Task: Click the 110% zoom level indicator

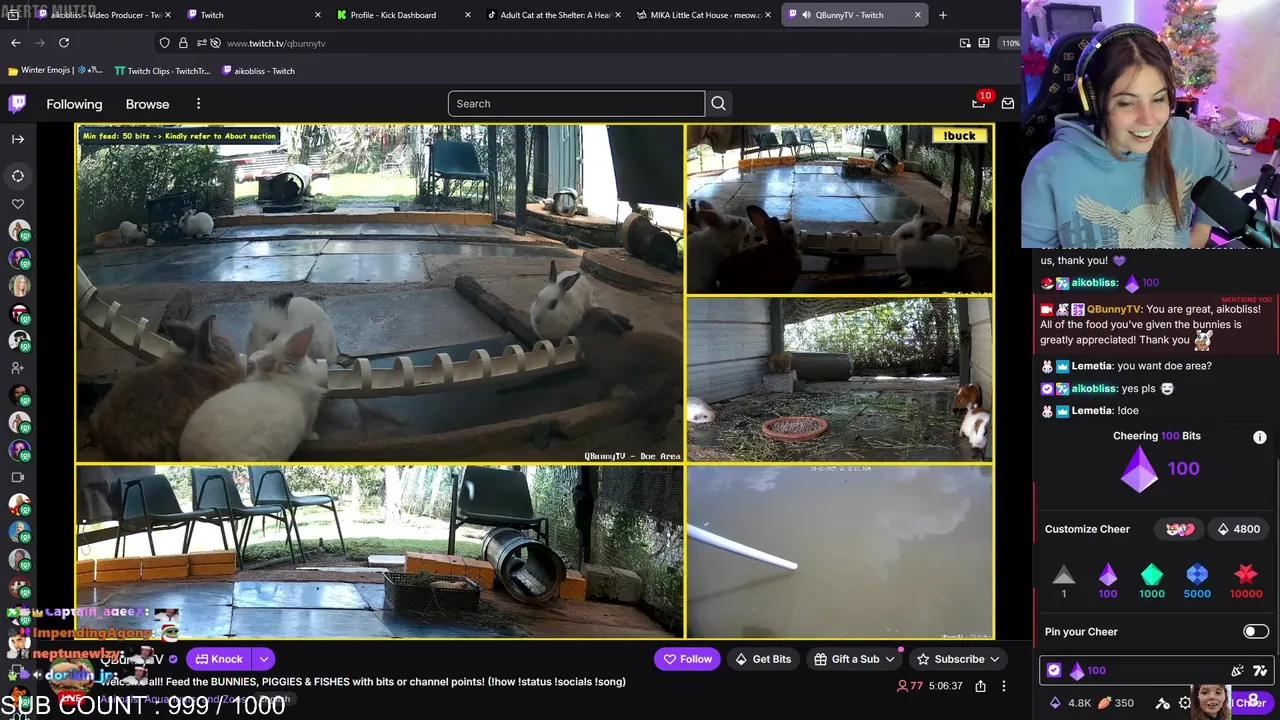Action: (x=1011, y=43)
